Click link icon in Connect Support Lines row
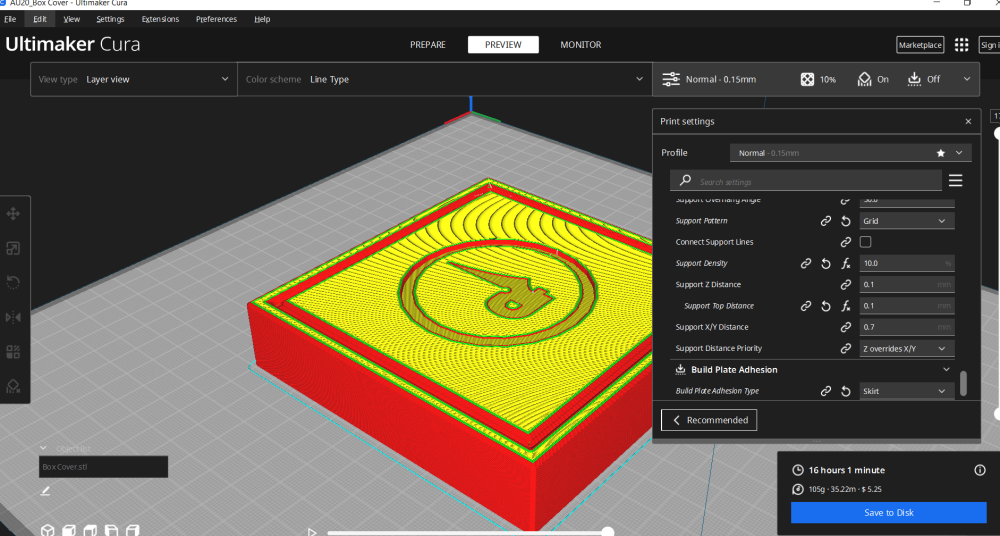The width and height of the screenshot is (1000, 536). pyautogui.click(x=846, y=242)
